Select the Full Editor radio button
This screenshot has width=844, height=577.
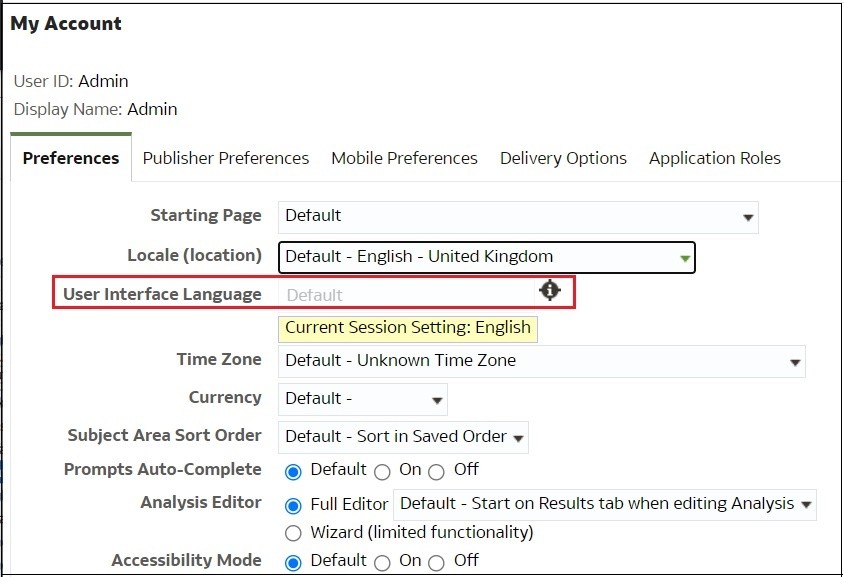click(293, 506)
